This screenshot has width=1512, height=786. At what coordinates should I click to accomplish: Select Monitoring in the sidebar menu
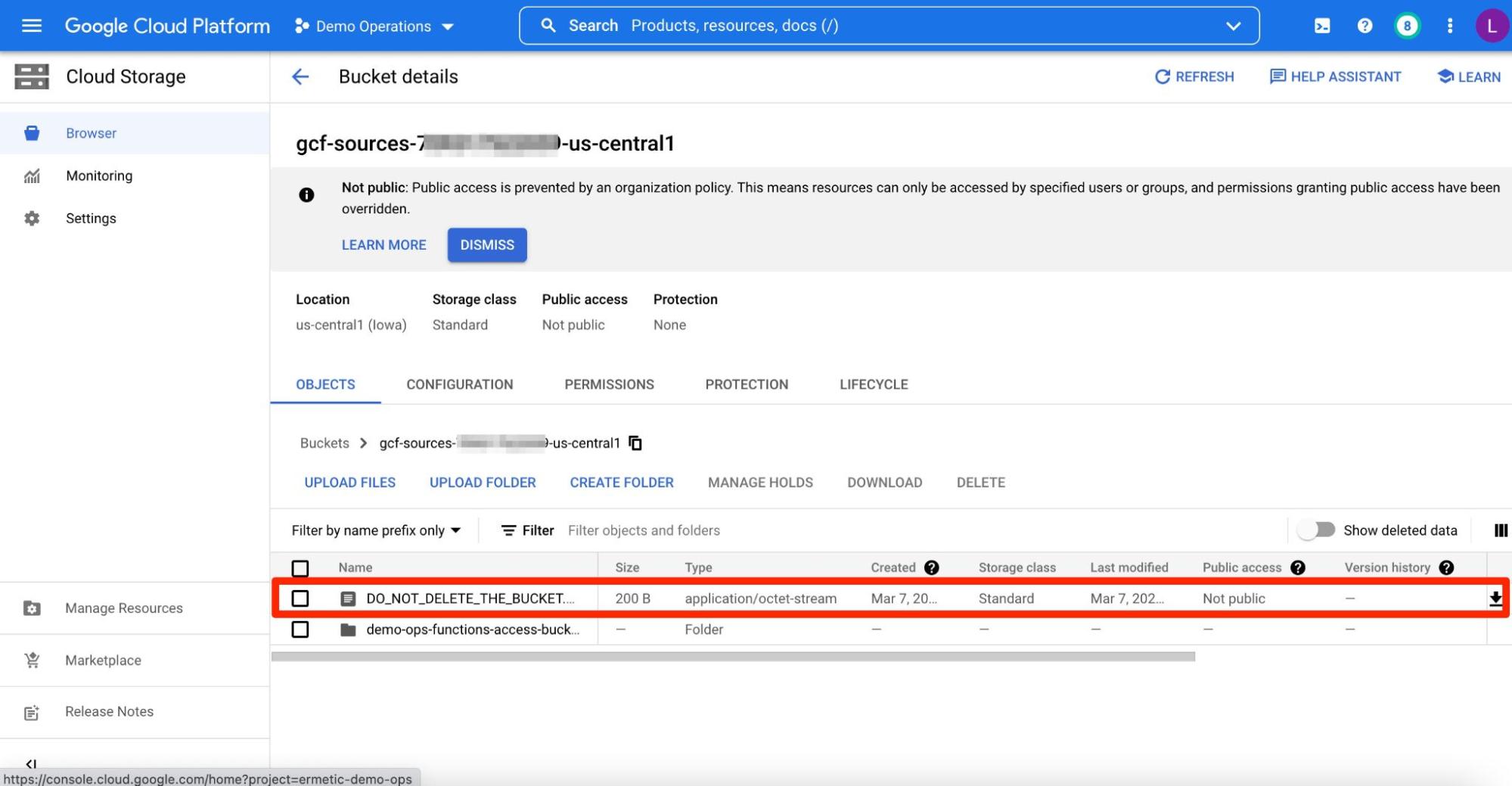point(135,176)
